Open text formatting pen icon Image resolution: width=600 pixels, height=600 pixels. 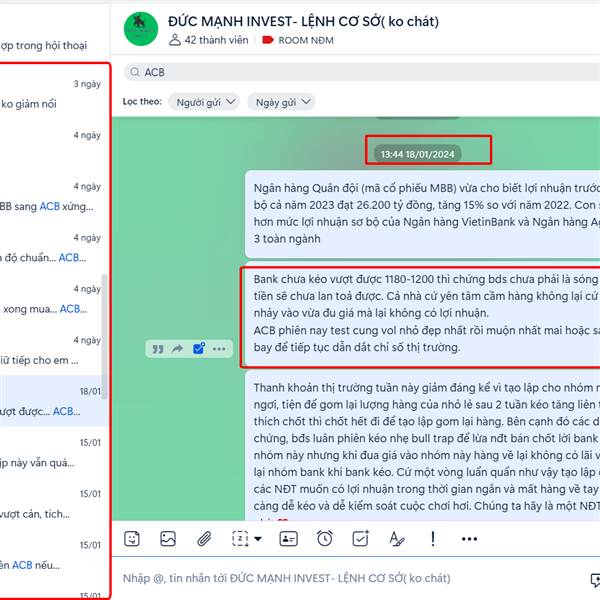pos(396,539)
